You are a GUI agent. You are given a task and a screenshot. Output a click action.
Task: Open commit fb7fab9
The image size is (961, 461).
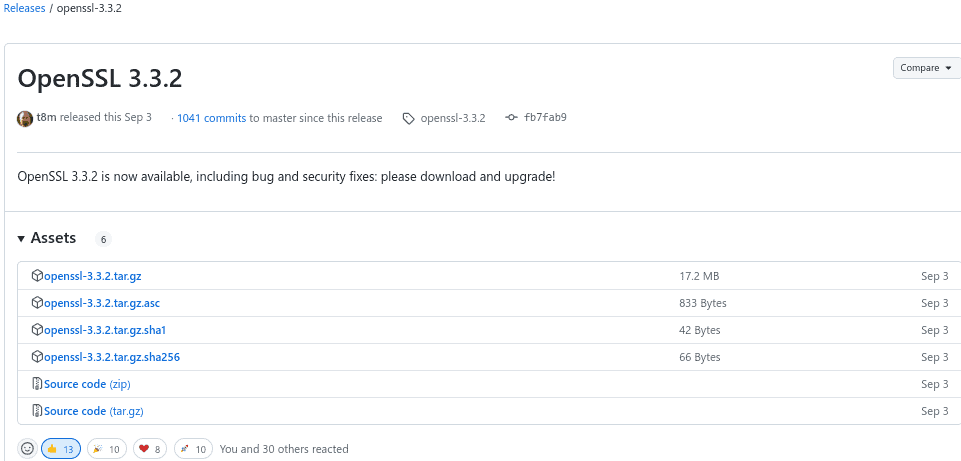pos(545,118)
